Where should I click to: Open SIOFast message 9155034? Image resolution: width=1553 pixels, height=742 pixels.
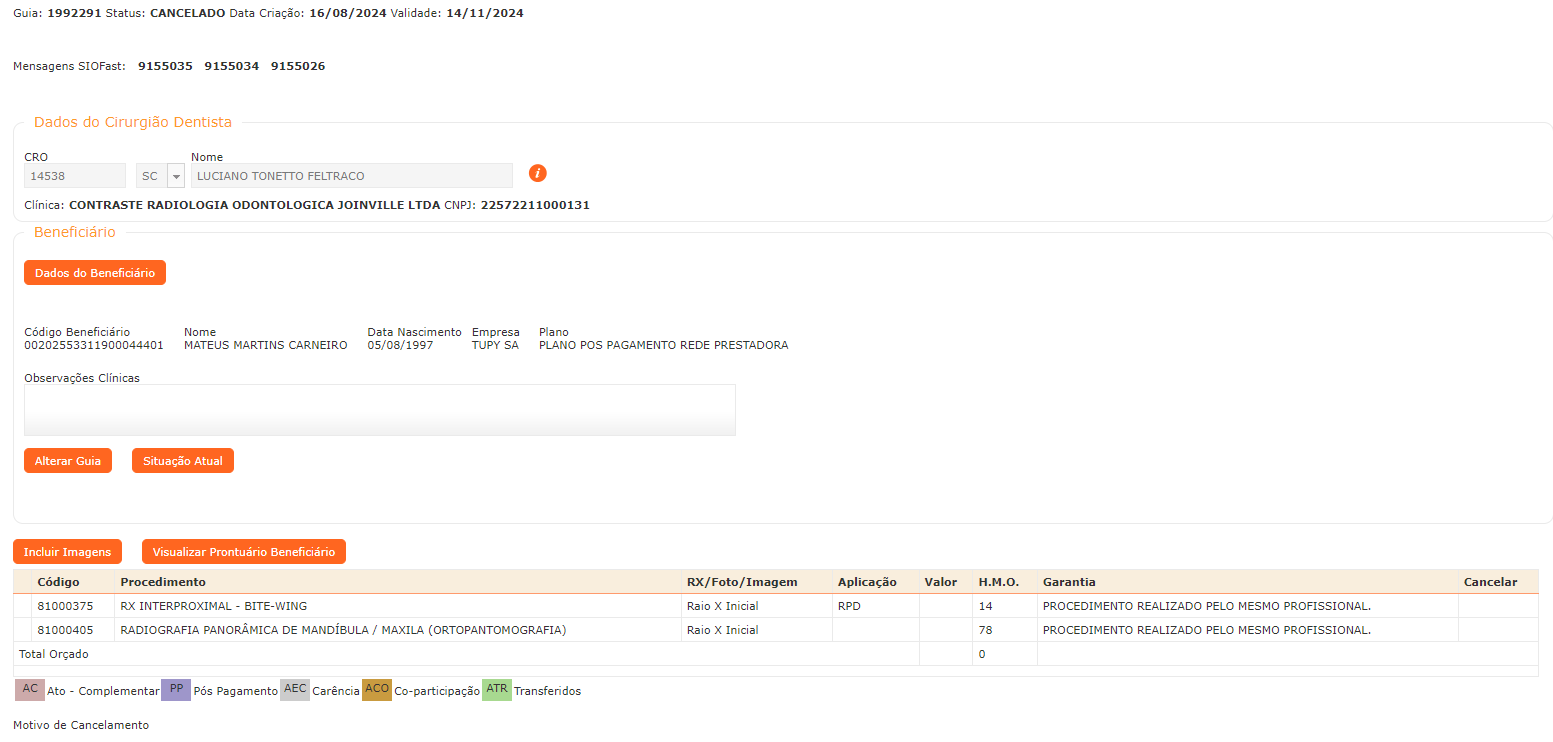point(232,66)
